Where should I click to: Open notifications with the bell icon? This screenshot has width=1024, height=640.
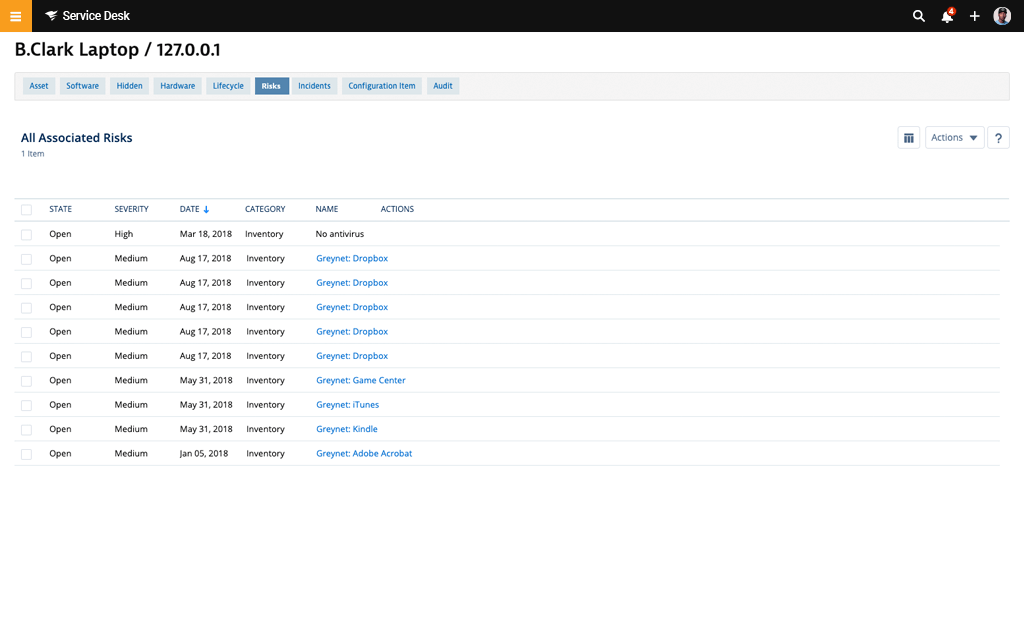point(946,16)
